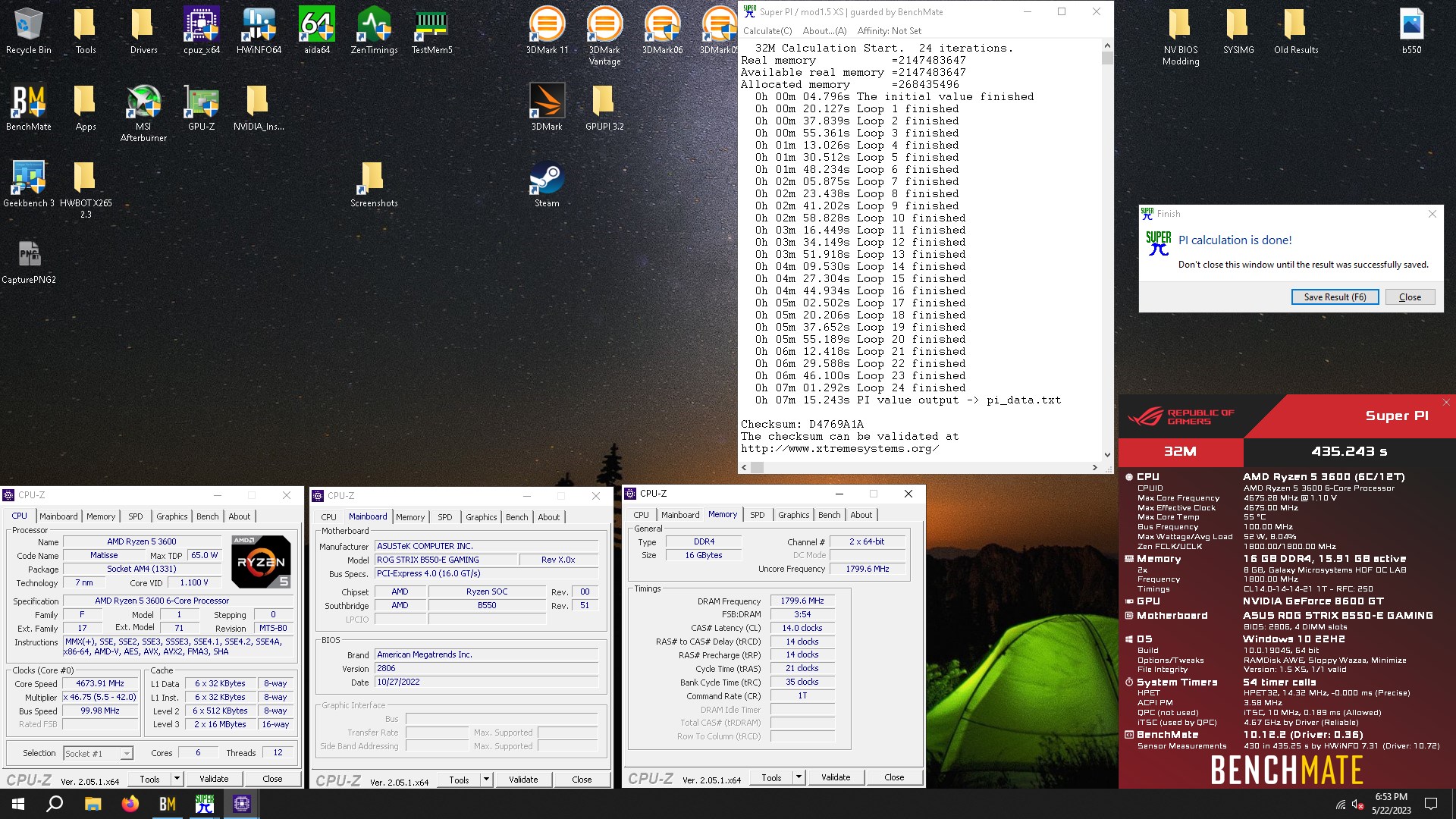Image resolution: width=1456 pixels, height=819 pixels.
Task: Open the Screenshots folder shortcut
Action: click(x=375, y=184)
